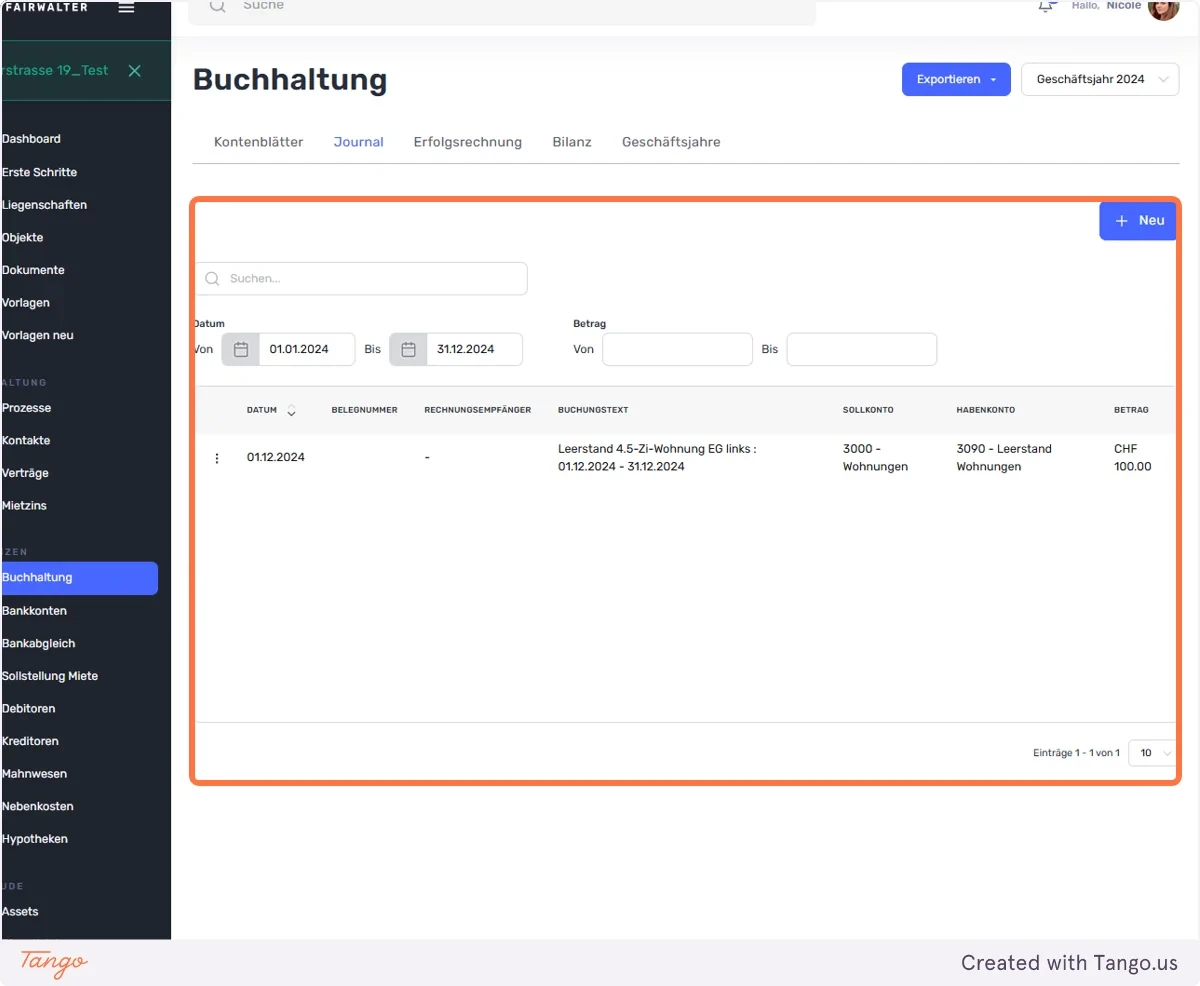Open Erste Schritte in sidebar
Screen dimensions: 1200x986
[39, 172]
